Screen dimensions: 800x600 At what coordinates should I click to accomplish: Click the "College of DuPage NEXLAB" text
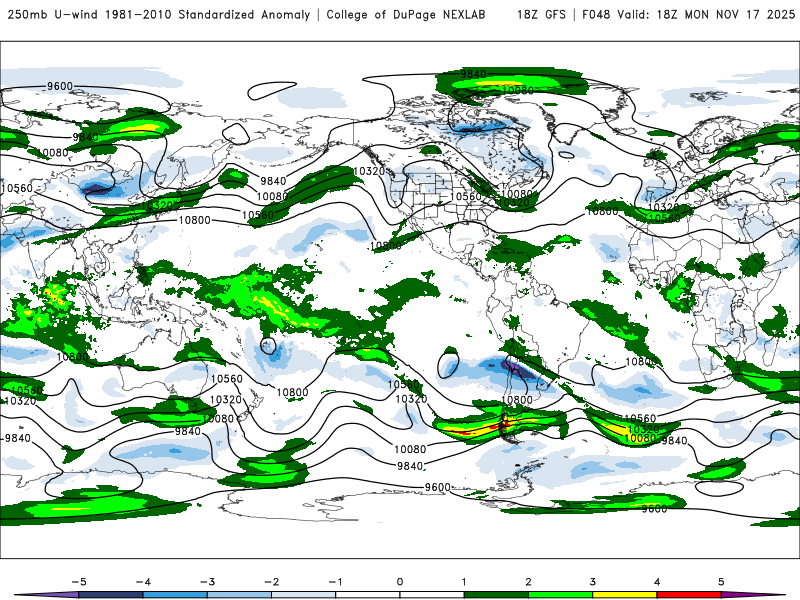[x=406, y=14]
